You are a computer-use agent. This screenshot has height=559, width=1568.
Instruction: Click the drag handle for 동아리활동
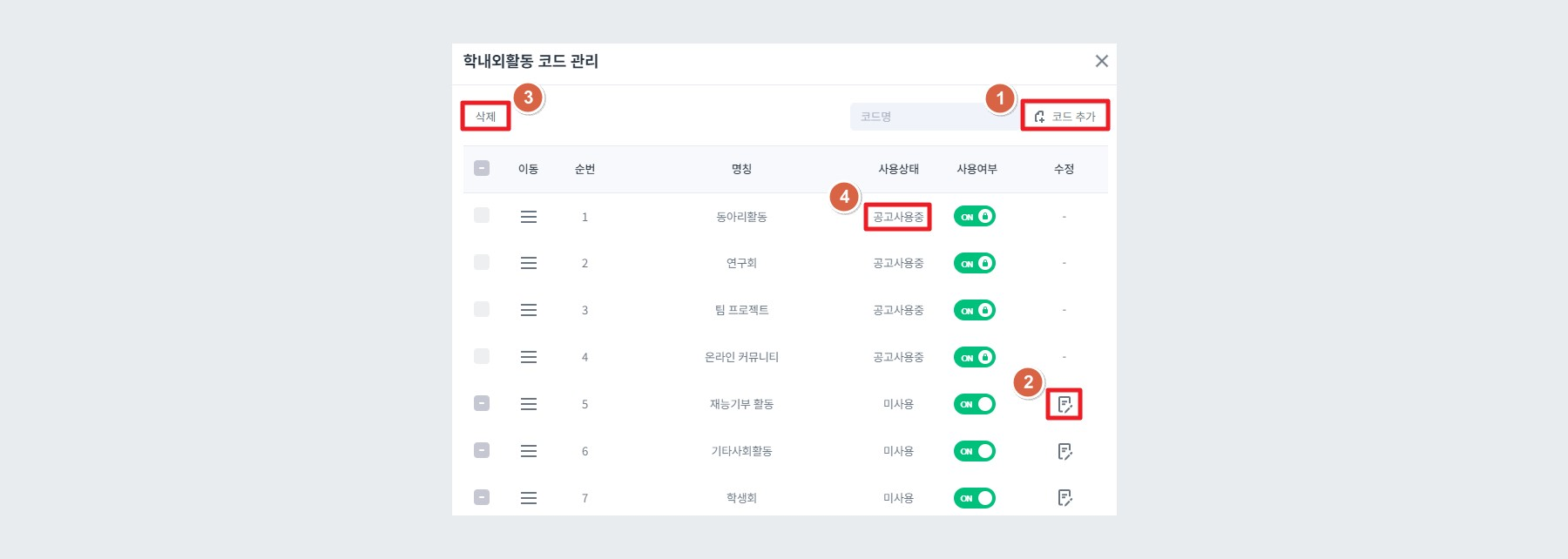529,216
